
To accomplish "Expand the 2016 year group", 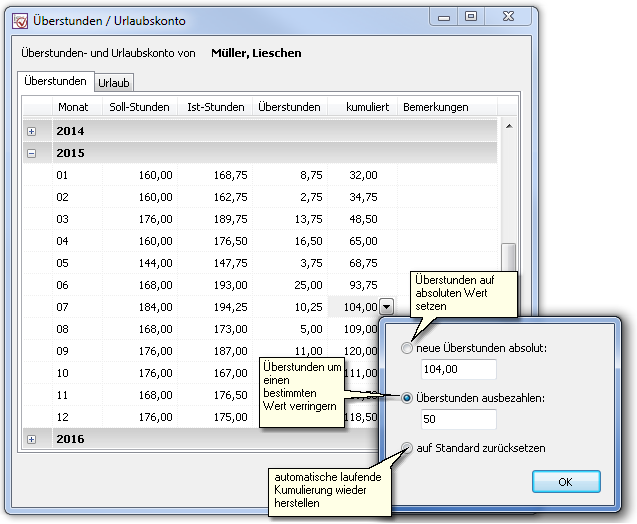I will 32,439.
